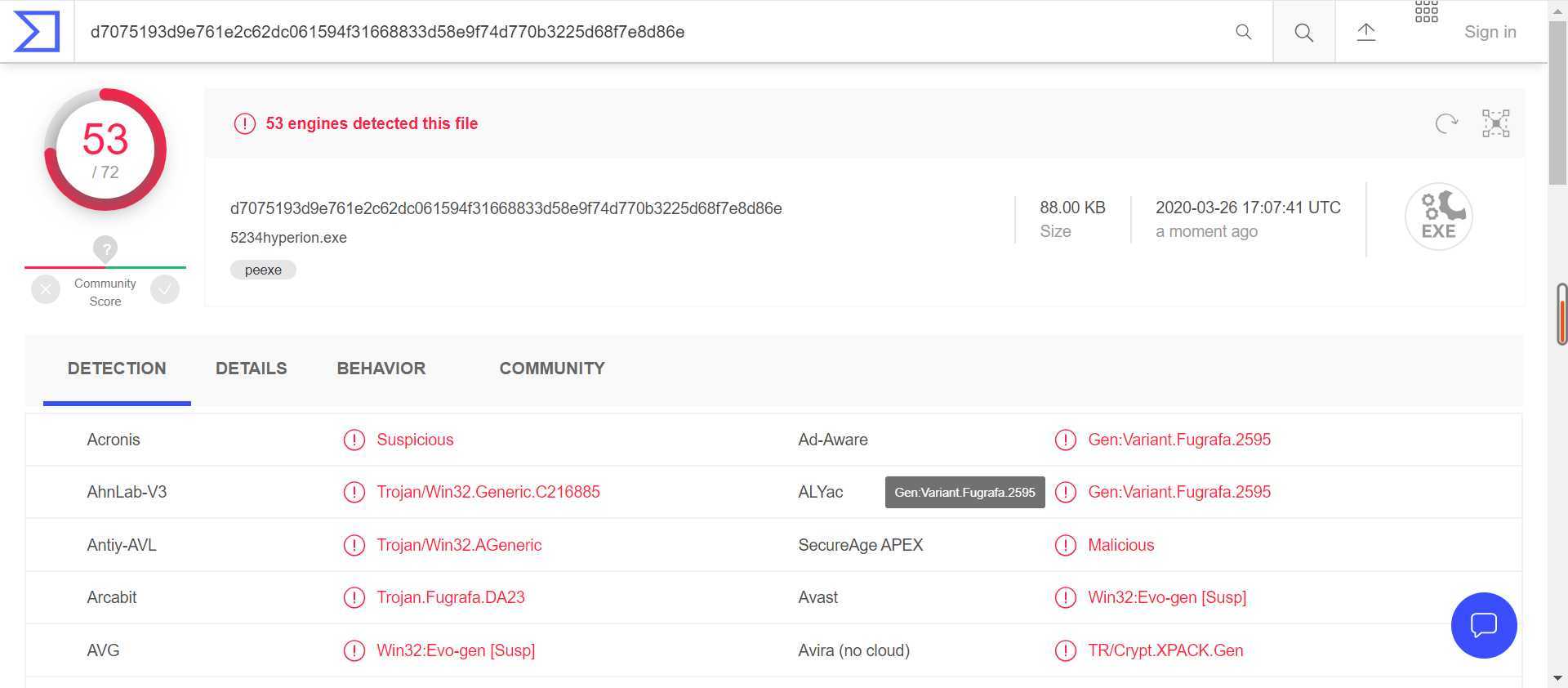The image size is (1568, 688).
Task: Vote malicious with the community X icon
Action: click(x=46, y=289)
